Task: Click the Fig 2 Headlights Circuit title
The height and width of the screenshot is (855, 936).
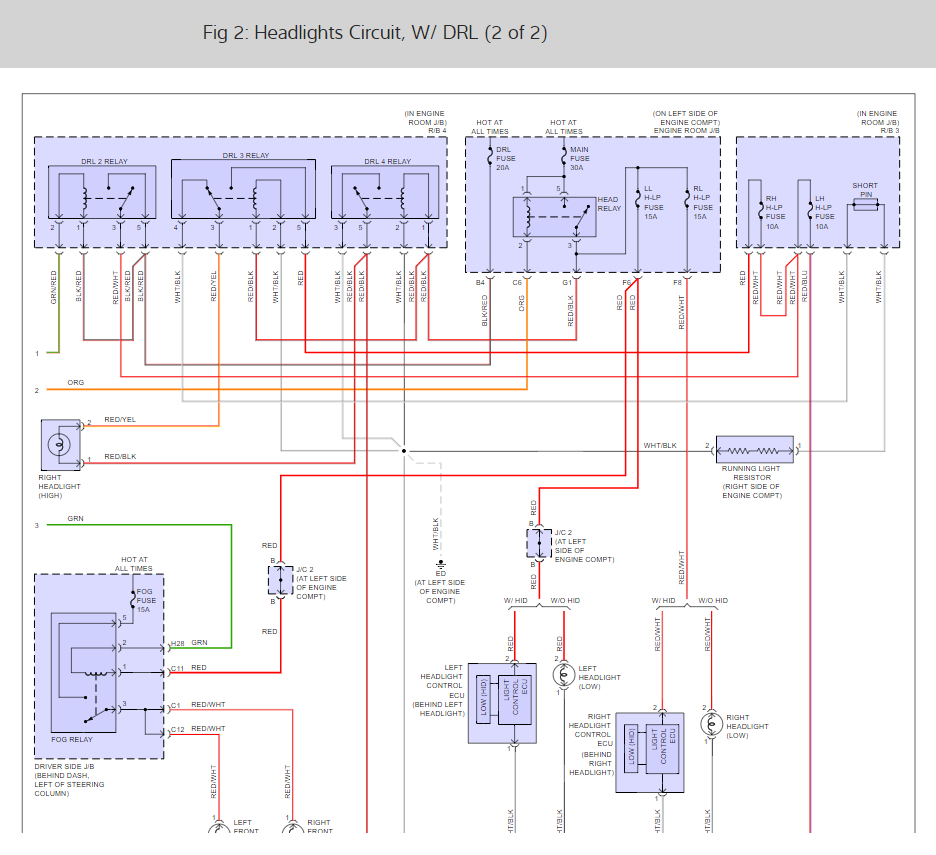Action: pos(375,32)
